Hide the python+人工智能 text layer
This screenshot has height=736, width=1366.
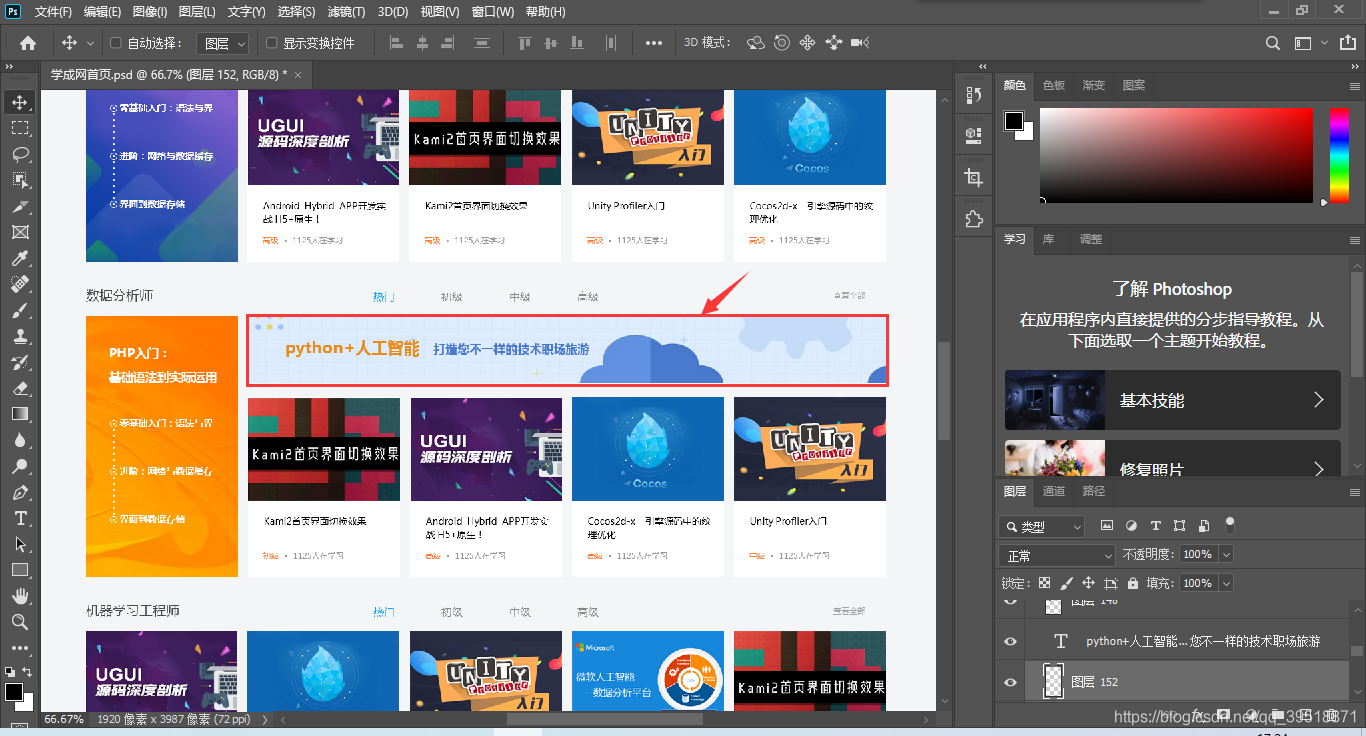point(1010,641)
